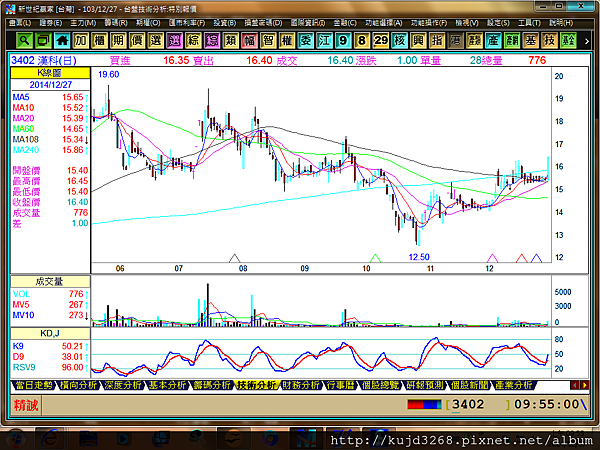The image size is (600, 450).
Task: Click the purple 選 toolbar icon
Action: click(x=174, y=40)
